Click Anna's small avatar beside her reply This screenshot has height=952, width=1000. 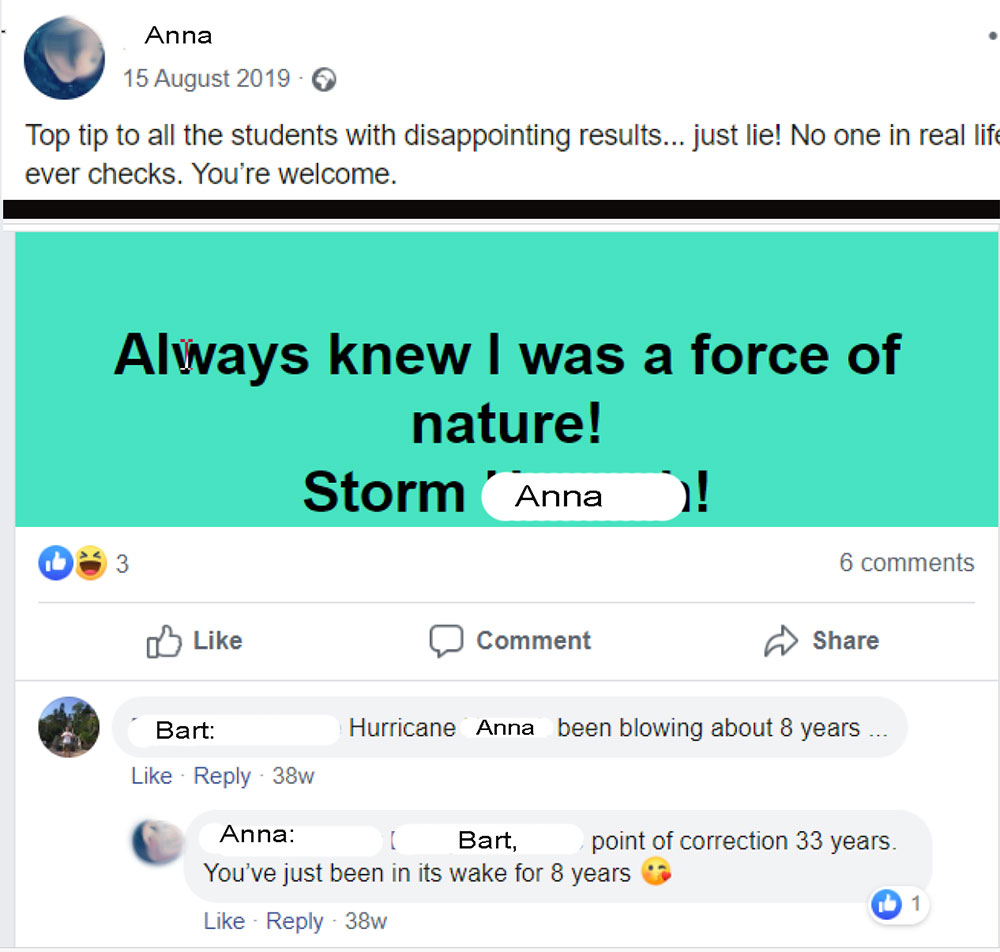tap(158, 842)
